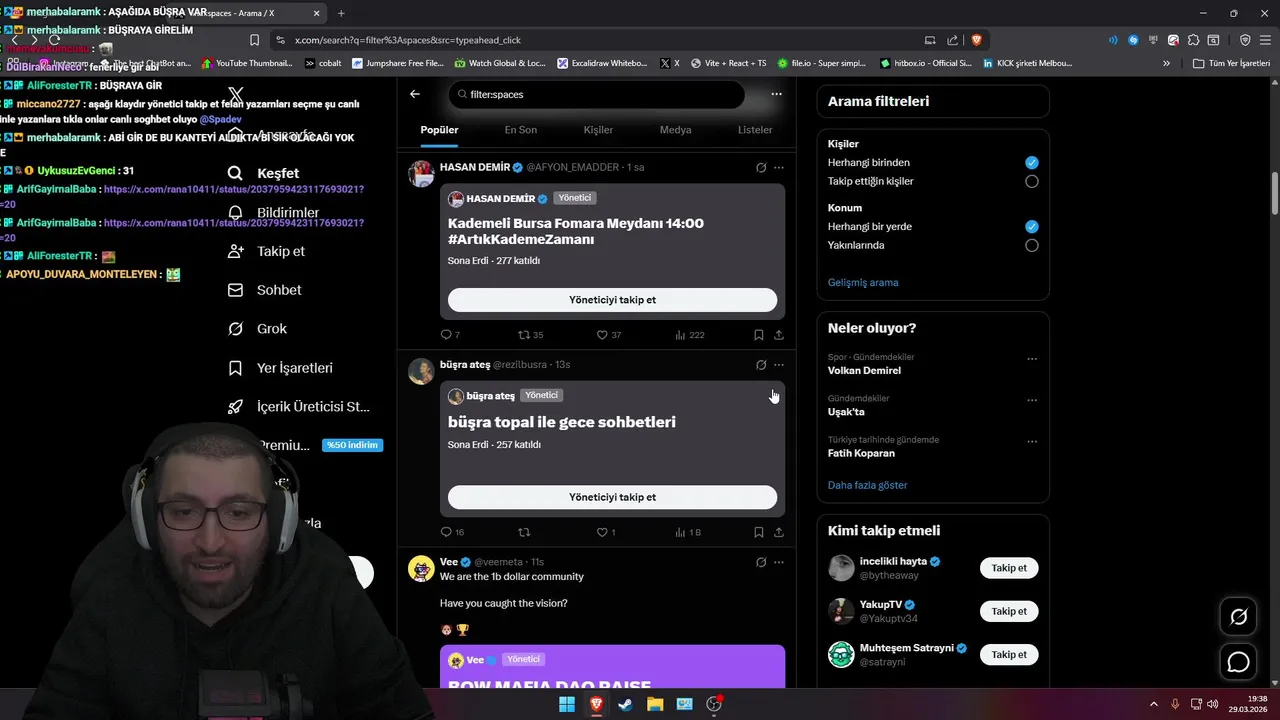The height and width of the screenshot is (720, 1280).
Task: Follow incelikli hayta account
Action: (x=1009, y=568)
